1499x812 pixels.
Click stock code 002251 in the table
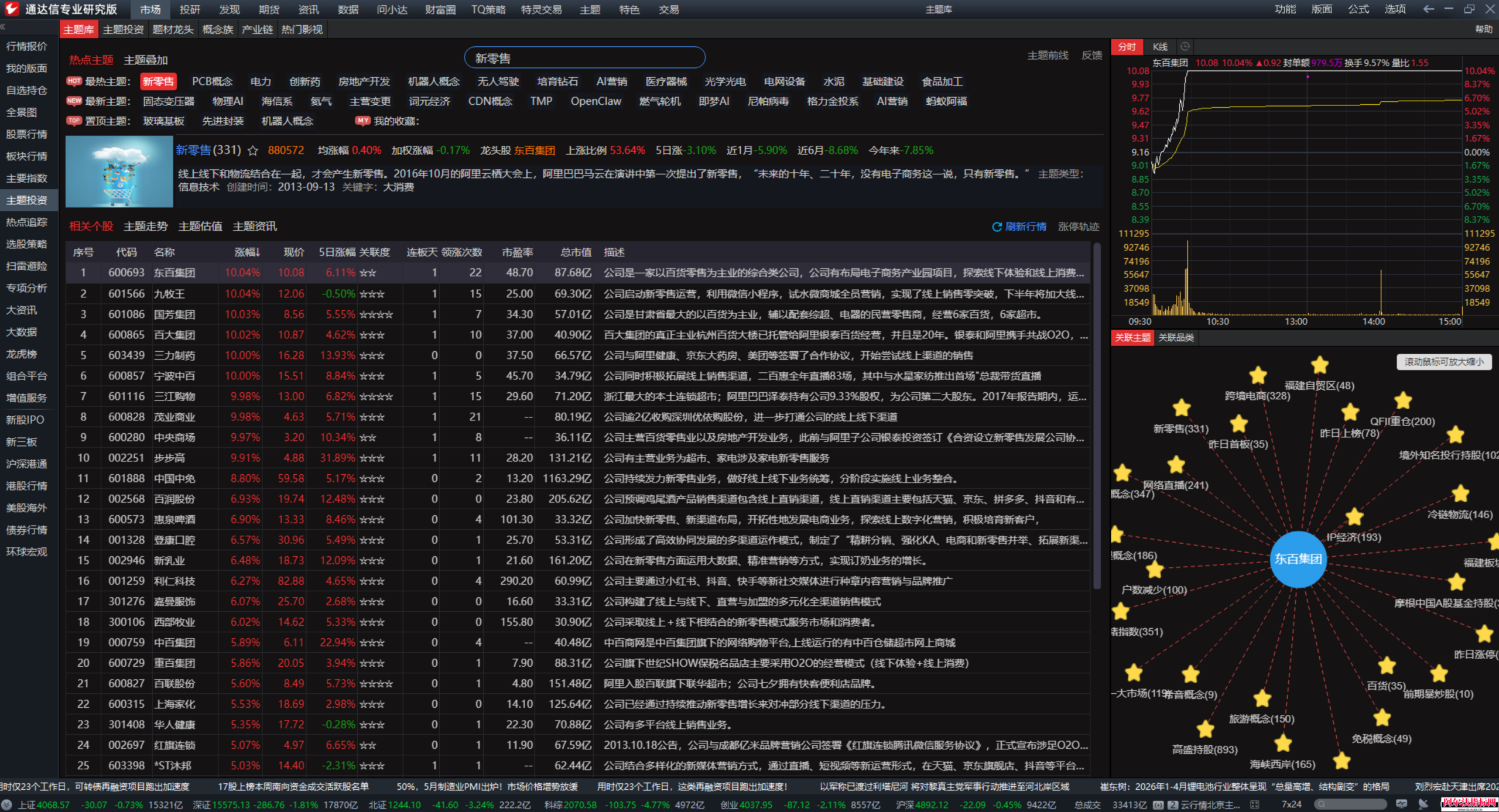(126, 458)
